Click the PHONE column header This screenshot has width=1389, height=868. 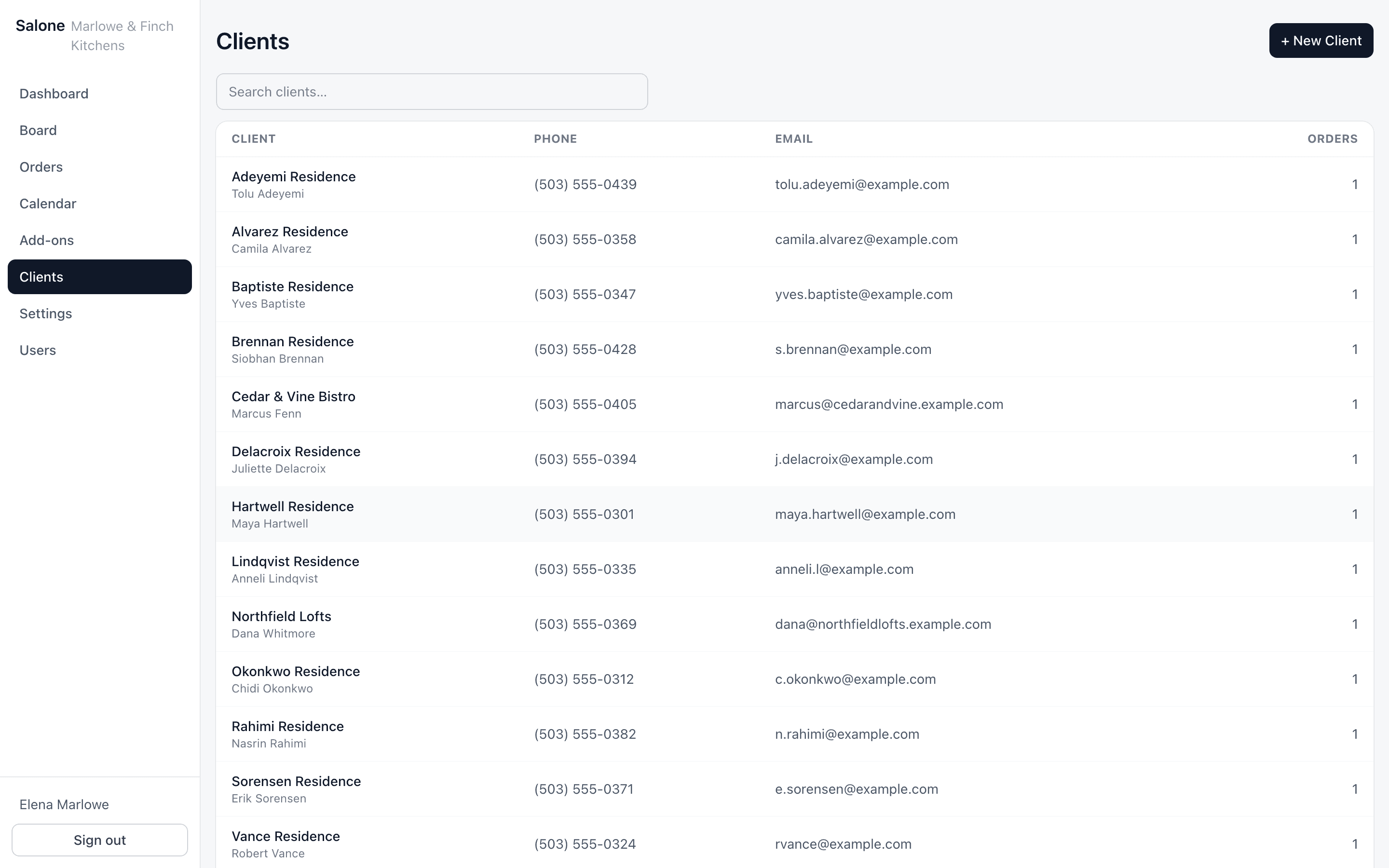(x=556, y=139)
